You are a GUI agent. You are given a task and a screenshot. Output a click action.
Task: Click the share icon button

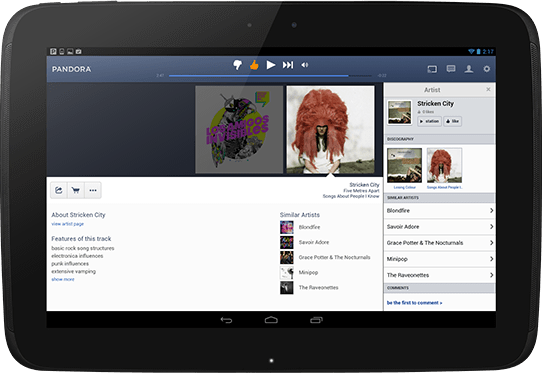tap(59, 190)
